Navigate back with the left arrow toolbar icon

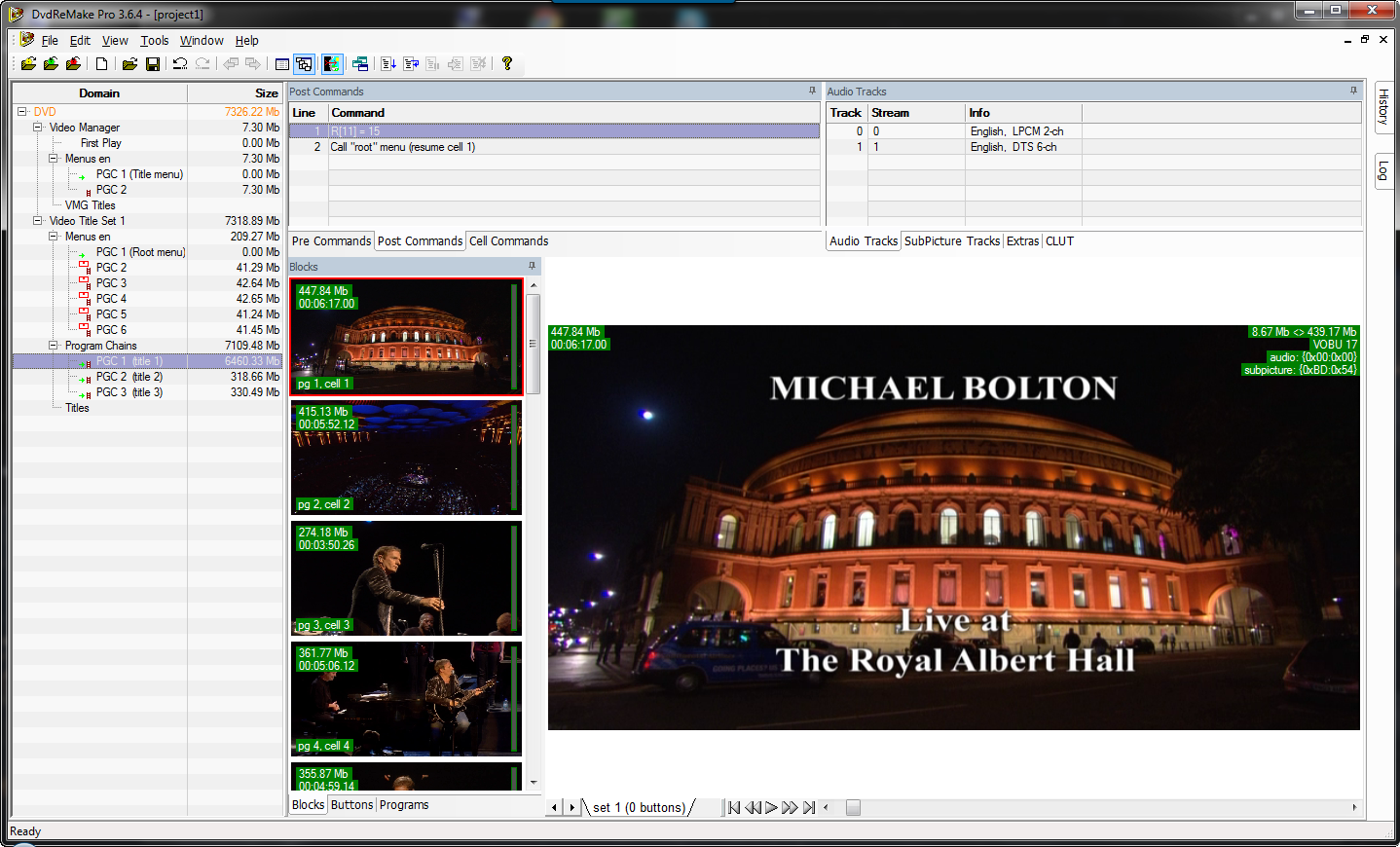pos(231,64)
